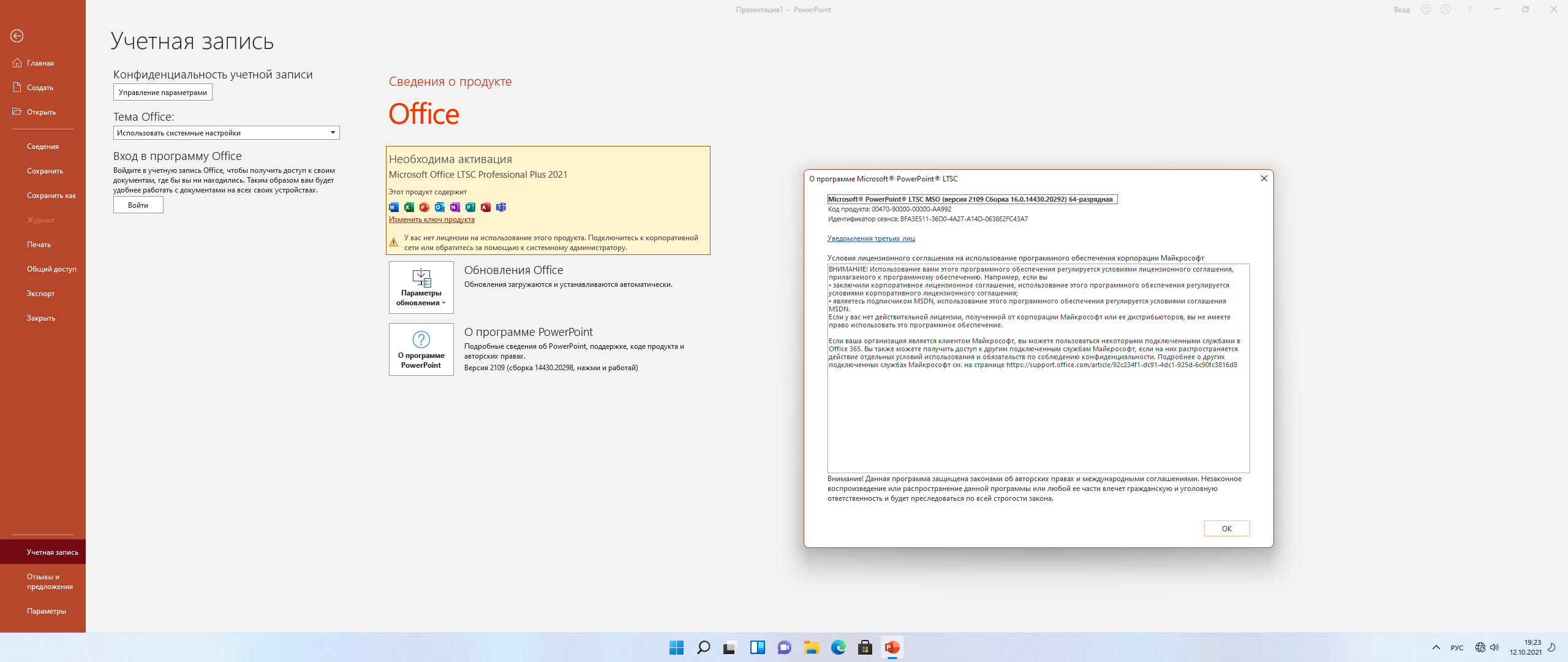This screenshot has width=1568, height=662.
Task: Open Параметры обновления dropdown button
Action: [x=421, y=287]
